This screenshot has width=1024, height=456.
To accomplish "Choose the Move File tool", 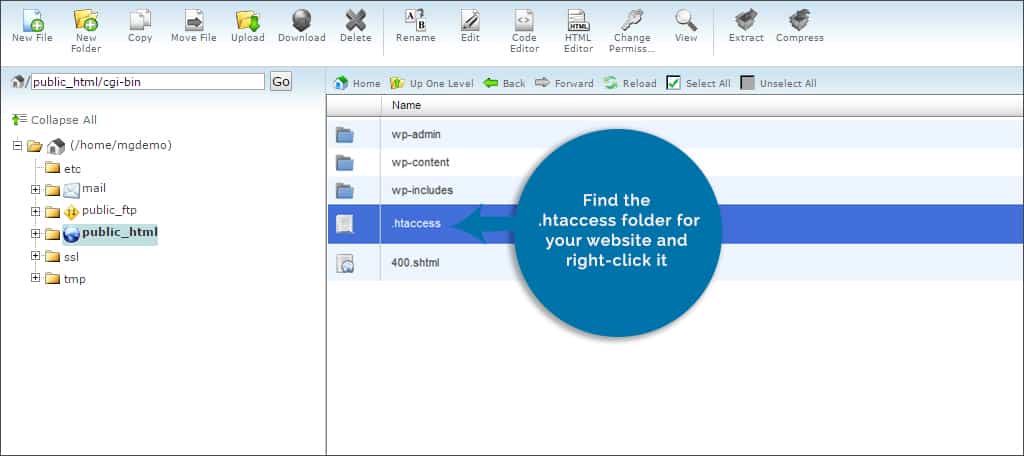I will [193, 26].
